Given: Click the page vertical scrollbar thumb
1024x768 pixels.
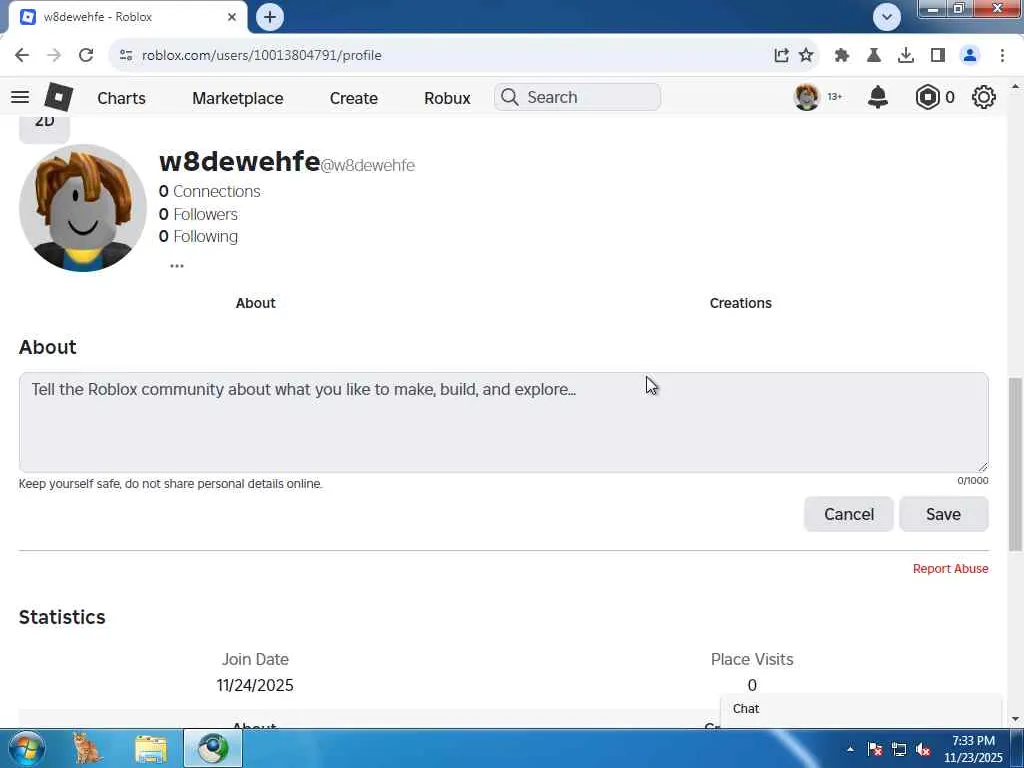Looking at the screenshot, I should 1016,464.
